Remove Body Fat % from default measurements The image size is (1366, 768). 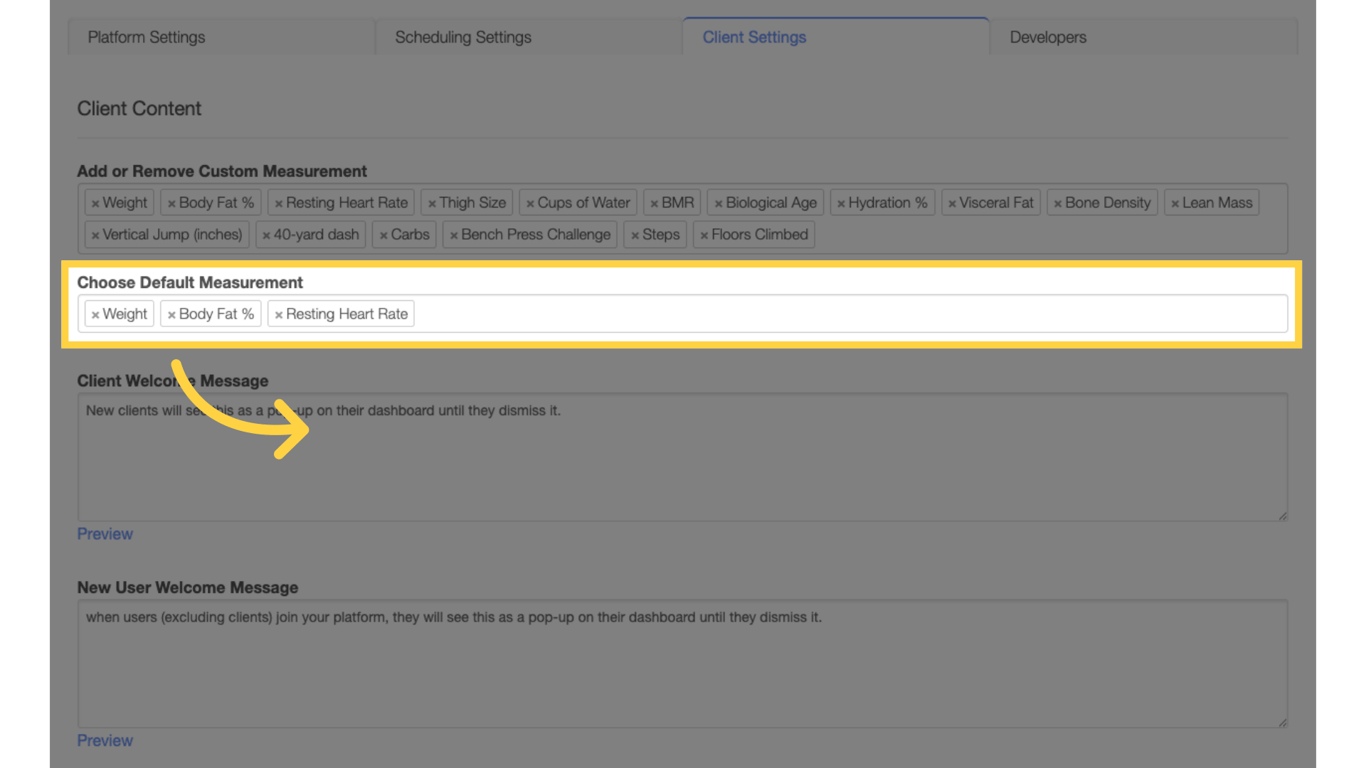(172, 315)
